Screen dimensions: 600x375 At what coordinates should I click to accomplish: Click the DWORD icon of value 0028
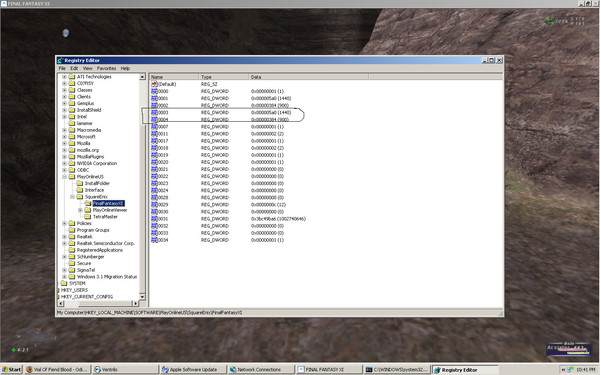[154, 197]
